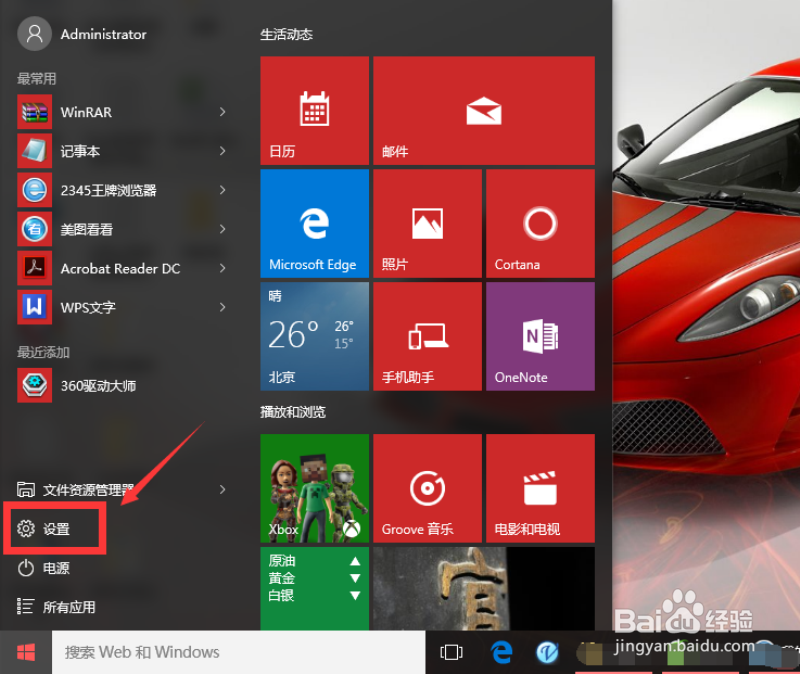
Task: Click the Windows Start button
Action: pyautogui.click(x=26, y=652)
